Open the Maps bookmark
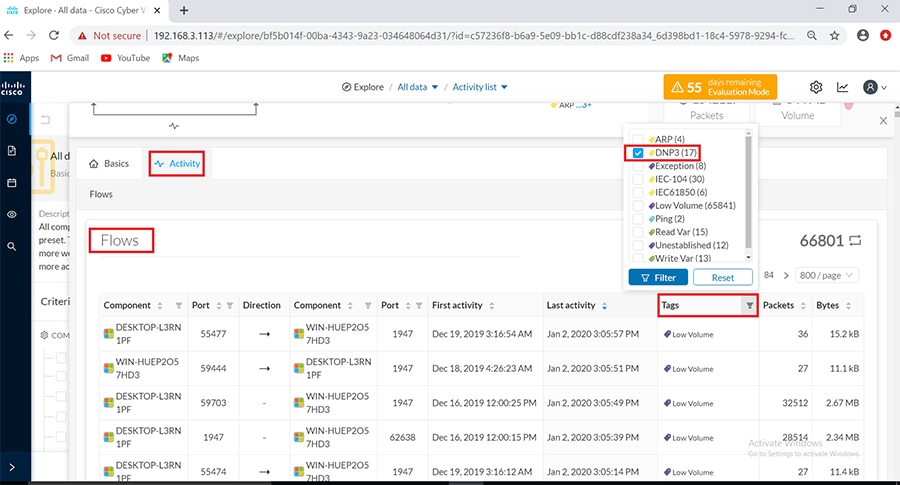Screen dimensions: 900x485 181,58
